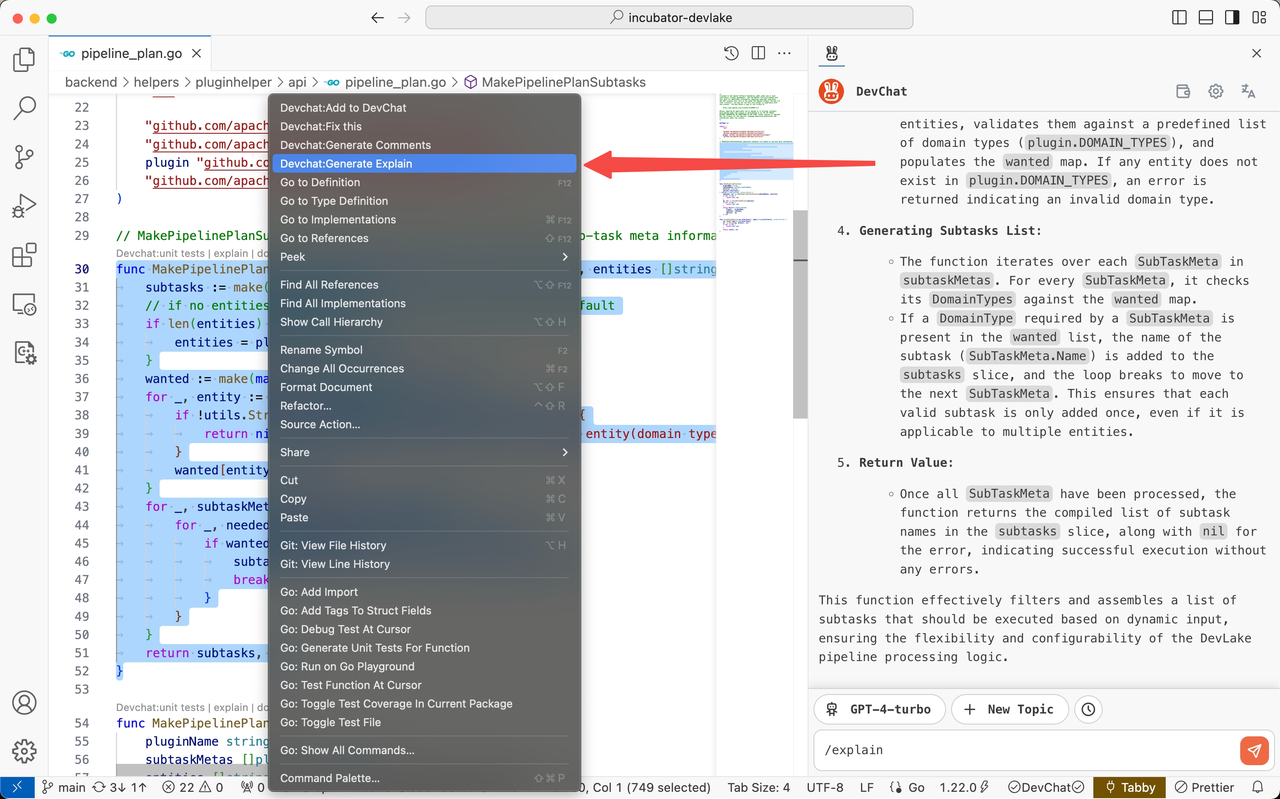Open the Remote Explorer view
Screen dimensions: 1280x799
24,304
